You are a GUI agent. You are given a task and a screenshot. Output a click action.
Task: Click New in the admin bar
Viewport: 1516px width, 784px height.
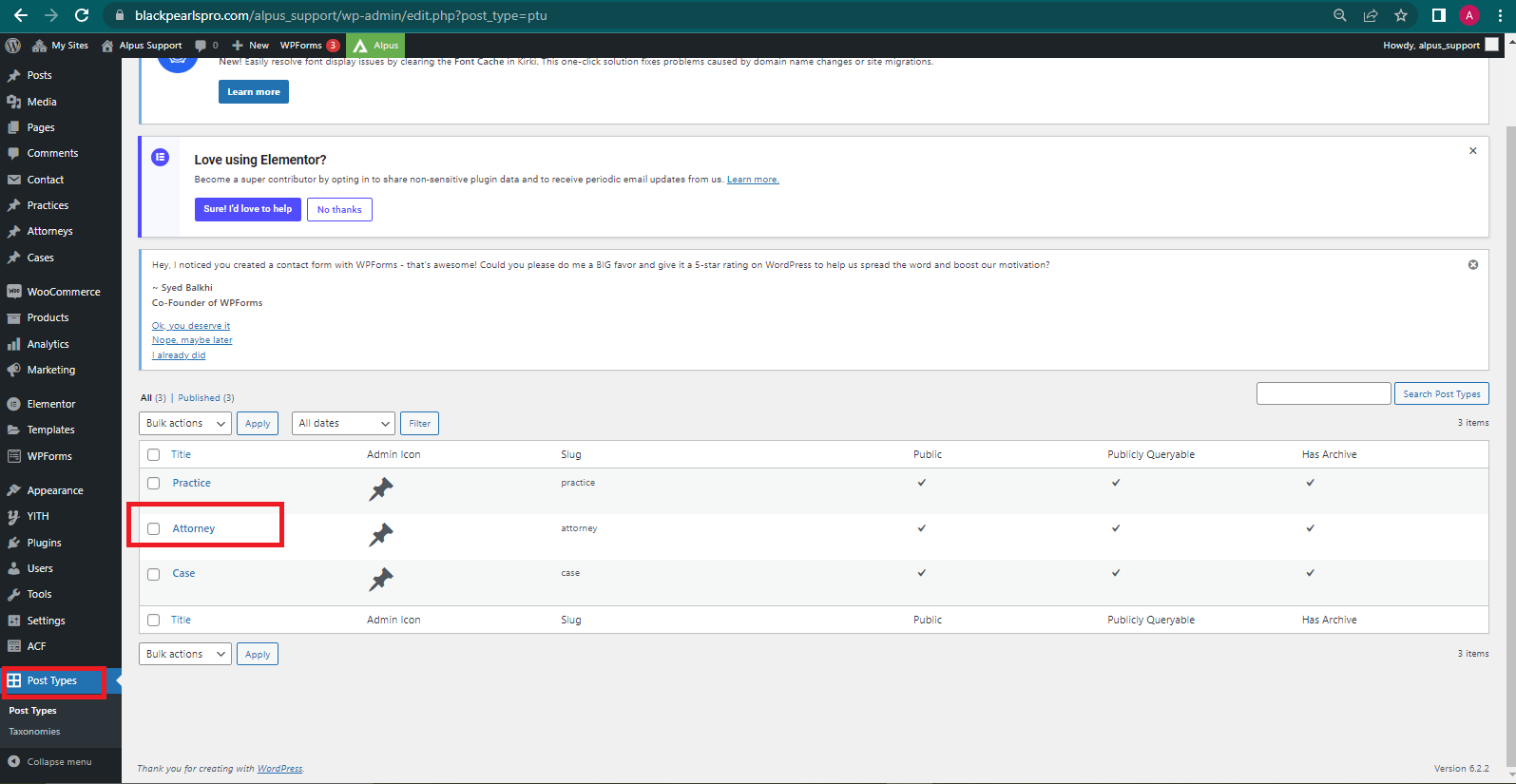pos(250,45)
